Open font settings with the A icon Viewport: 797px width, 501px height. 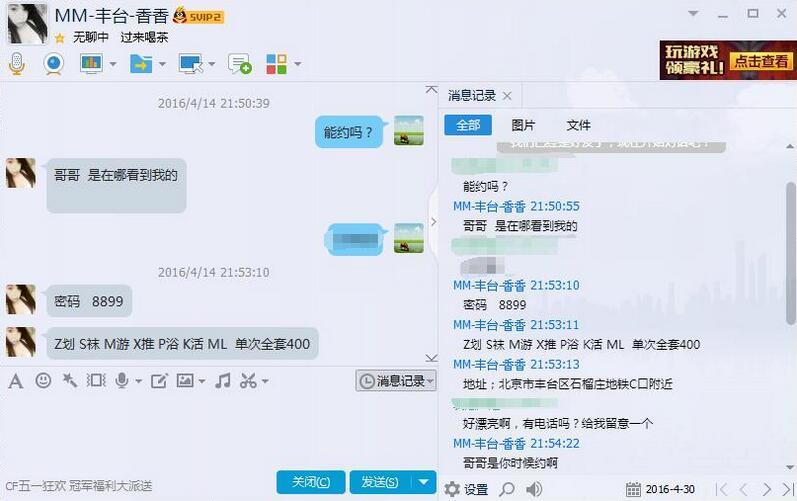tap(16, 381)
